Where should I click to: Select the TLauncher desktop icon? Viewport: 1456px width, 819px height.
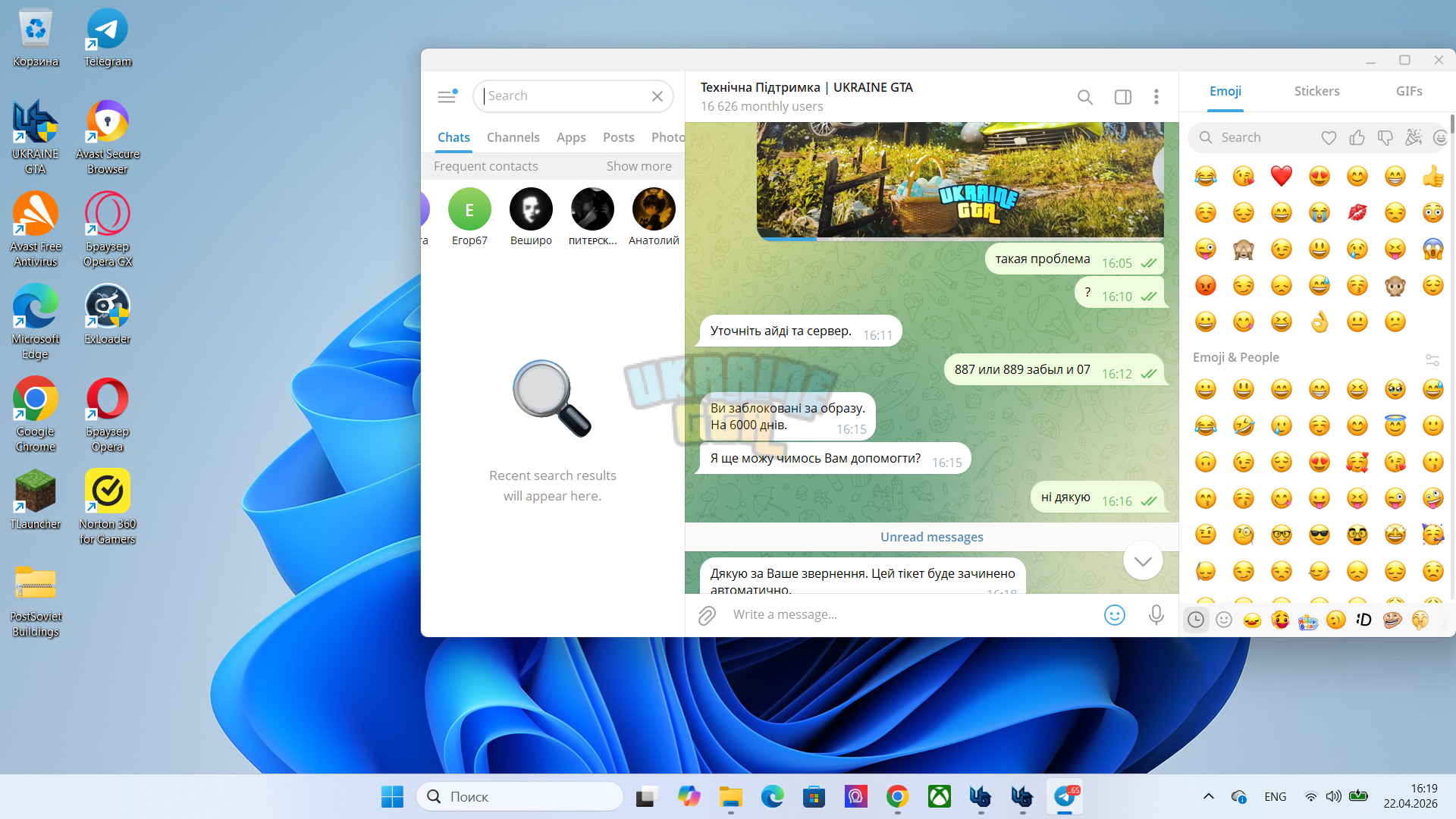click(36, 499)
